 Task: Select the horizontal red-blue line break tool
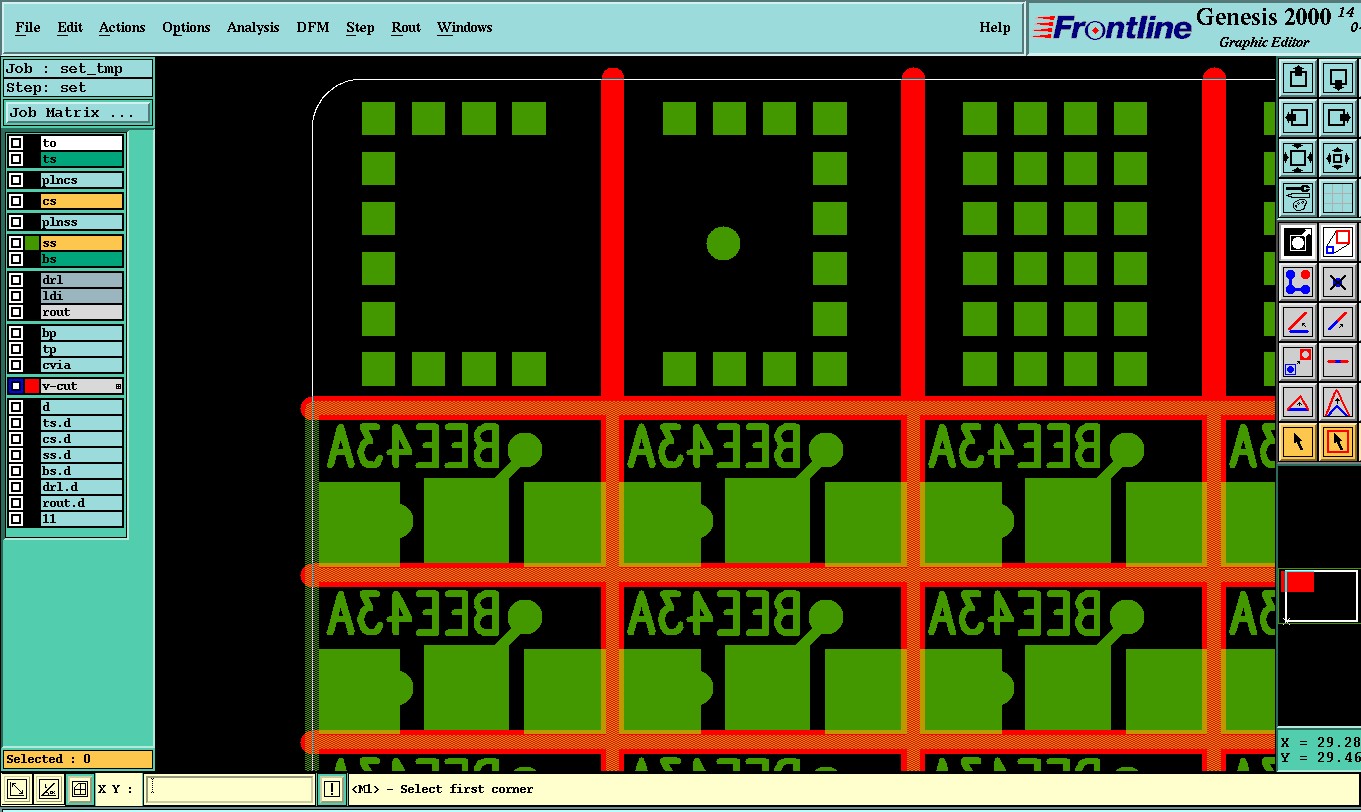(x=1338, y=362)
